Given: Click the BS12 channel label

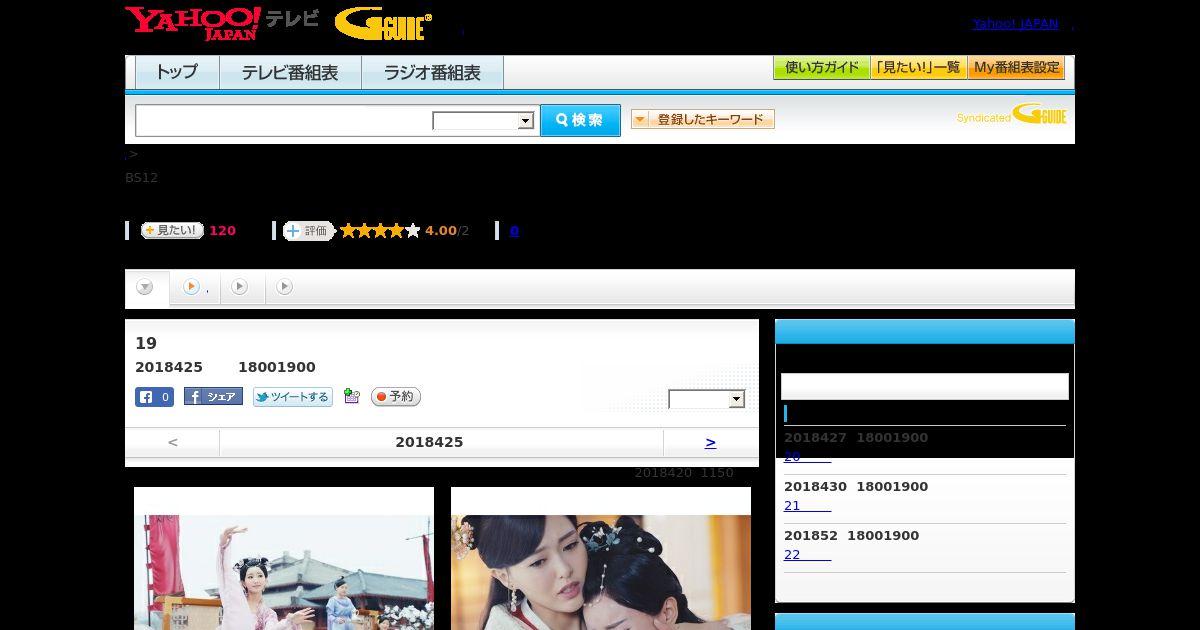Looking at the screenshot, I should point(141,178).
